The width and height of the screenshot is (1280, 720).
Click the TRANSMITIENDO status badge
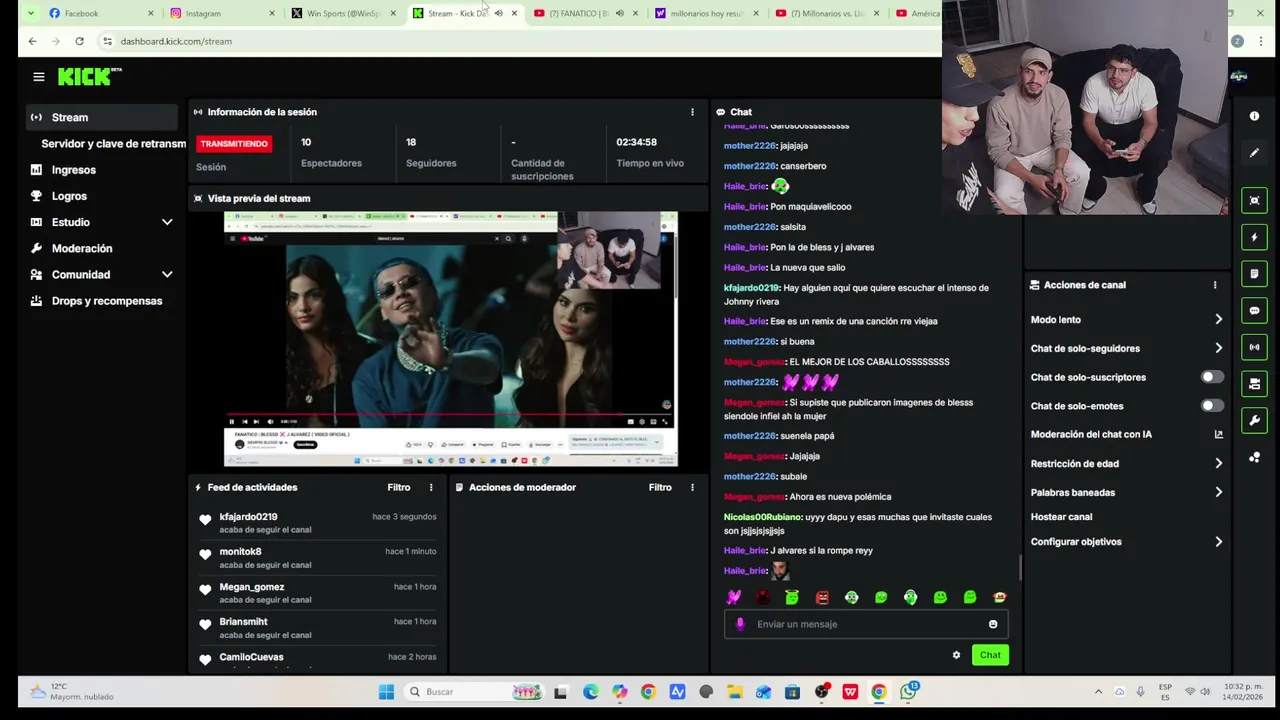(234, 144)
